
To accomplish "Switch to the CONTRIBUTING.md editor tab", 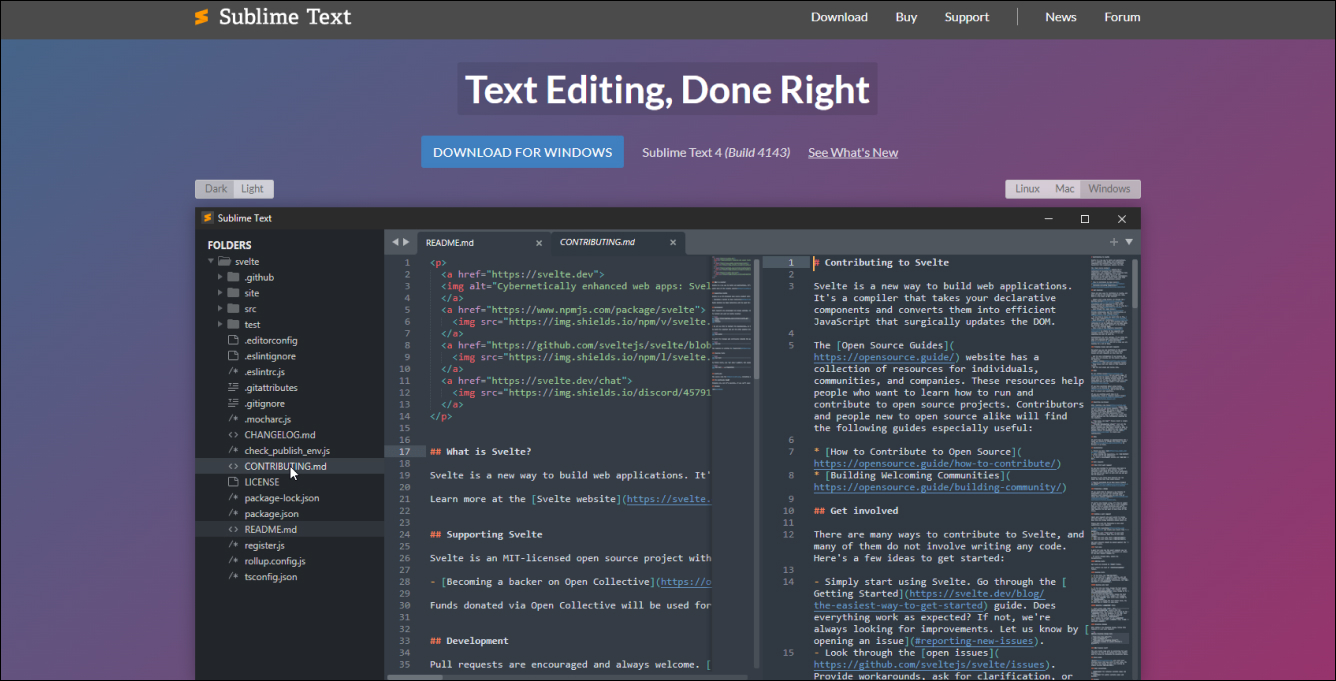I will click(x=618, y=242).
